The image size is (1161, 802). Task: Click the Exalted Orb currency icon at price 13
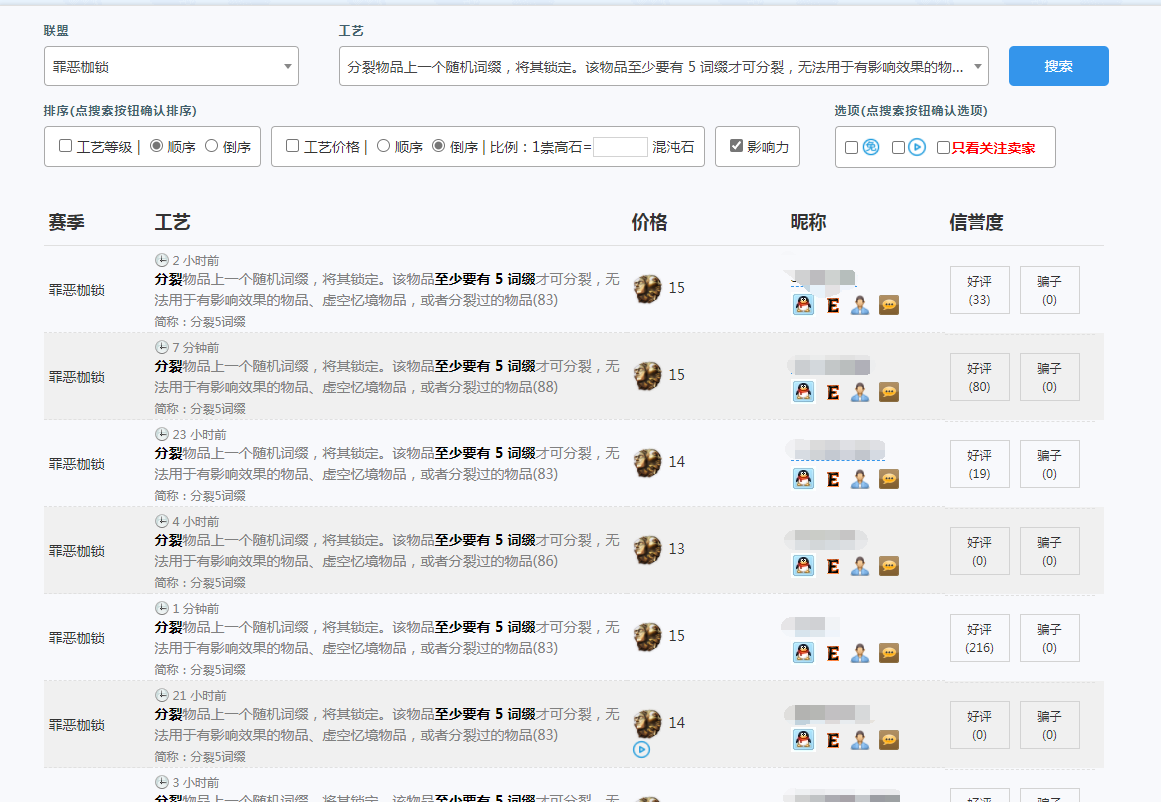pos(648,549)
